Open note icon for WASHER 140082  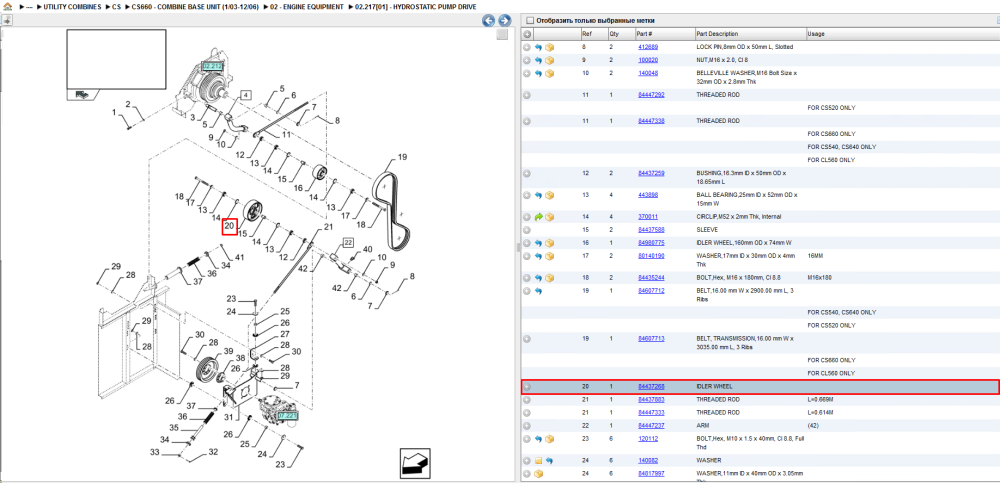(x=538, y=461)
